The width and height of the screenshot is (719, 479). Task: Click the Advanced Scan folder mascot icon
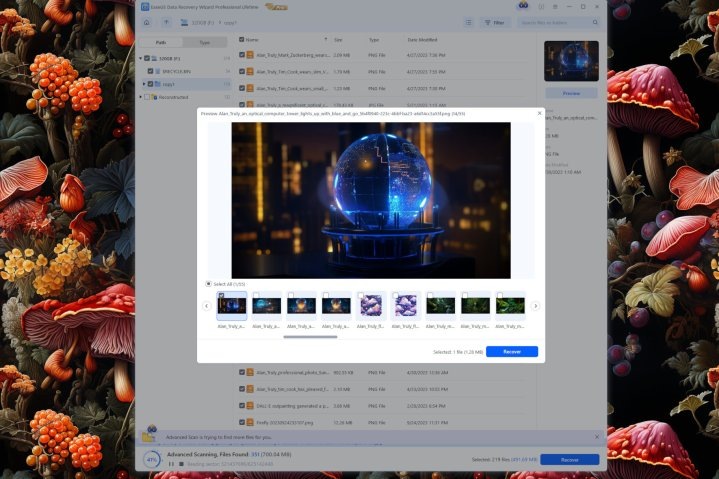pos(149,434)
